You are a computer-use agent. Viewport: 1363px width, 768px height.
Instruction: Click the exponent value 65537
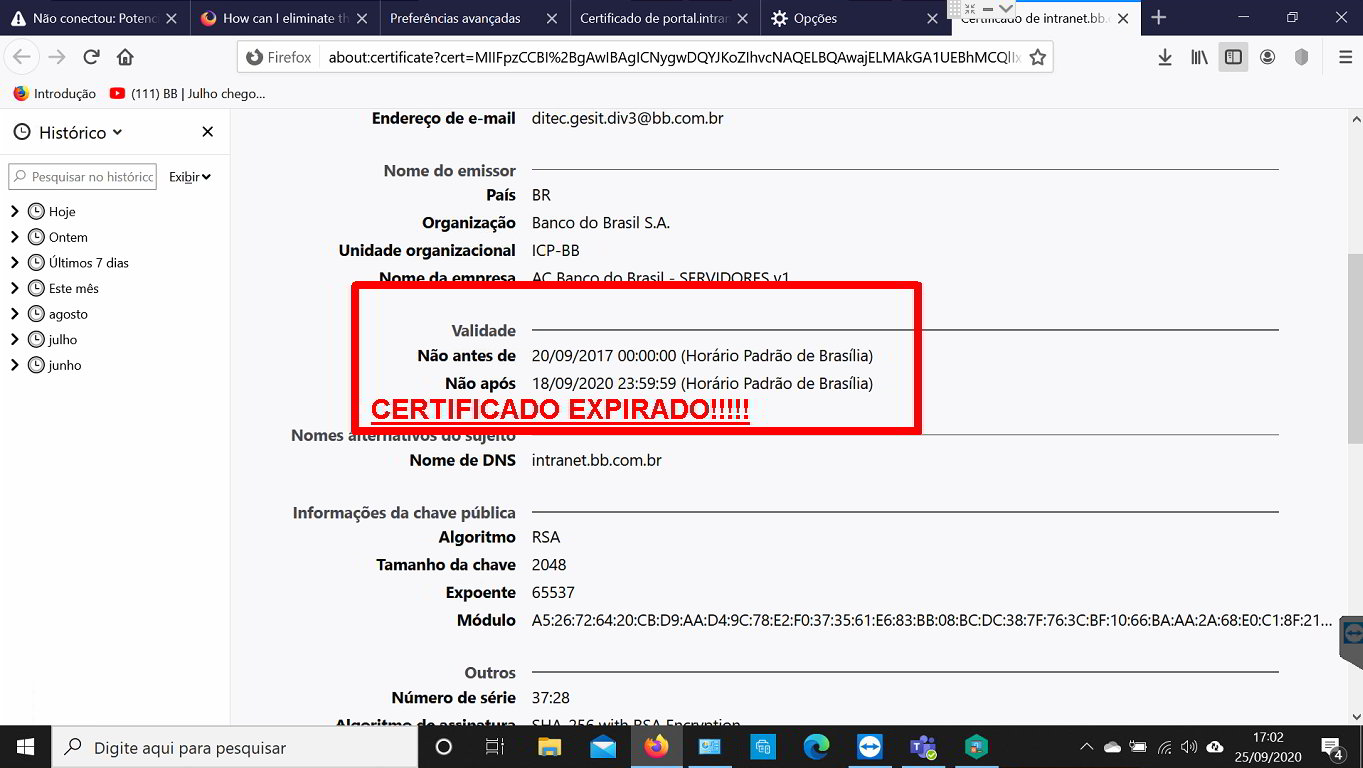pos(553,593)
